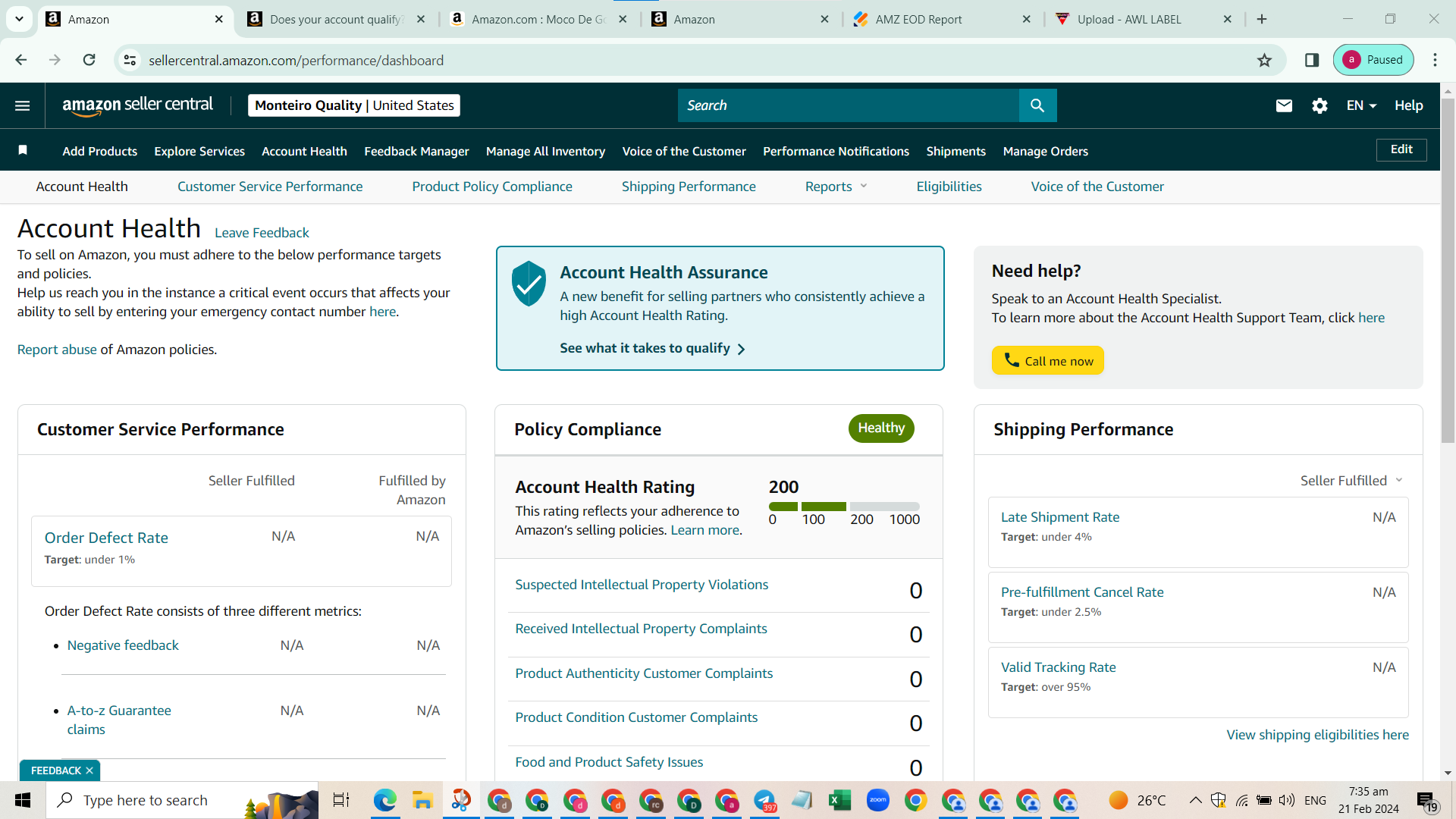Click Learn more under Account Health Rating
The image size is (1456, 819).
coord(705,530)
